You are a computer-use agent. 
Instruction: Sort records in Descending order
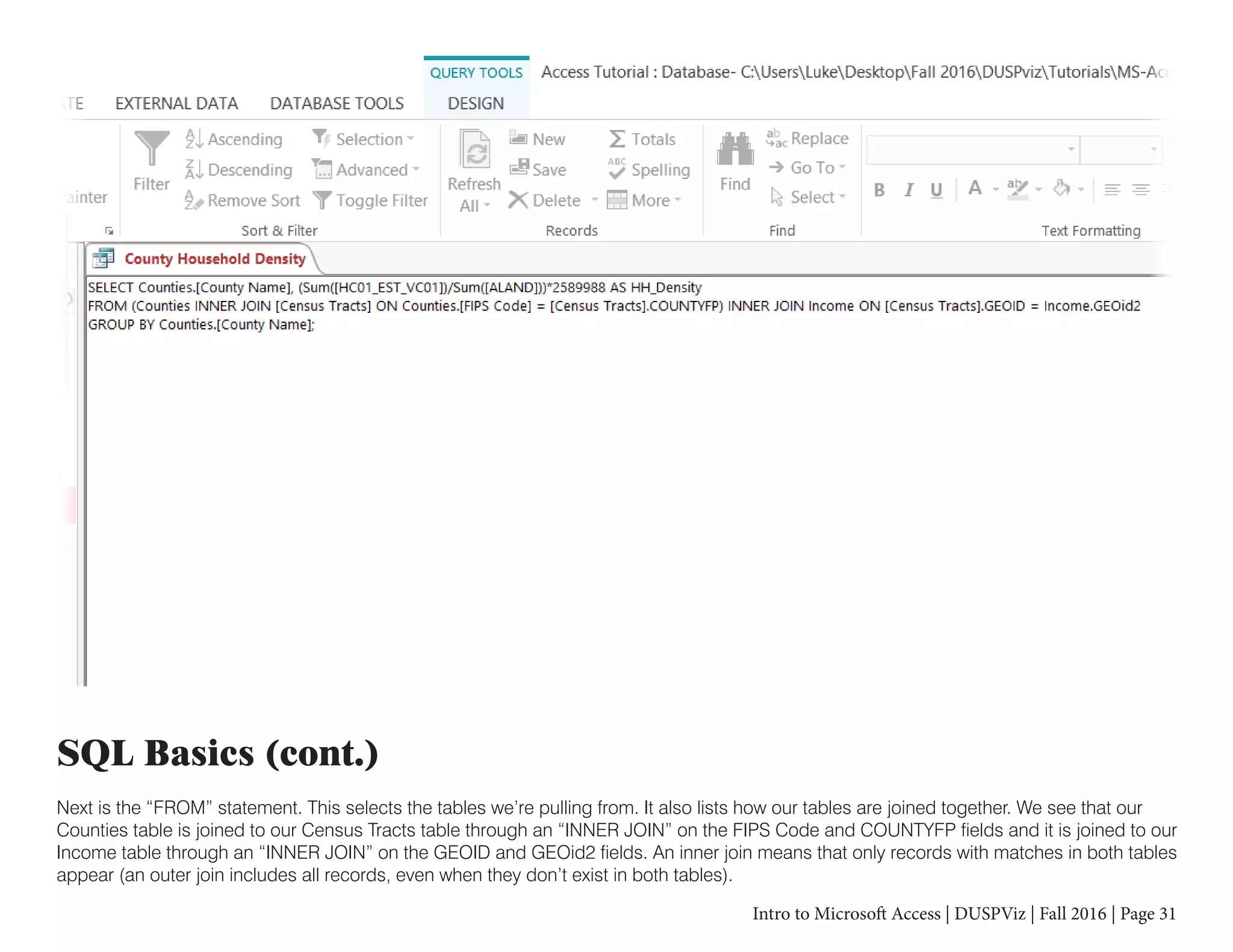pyautogui.click(x=238, y=170)
